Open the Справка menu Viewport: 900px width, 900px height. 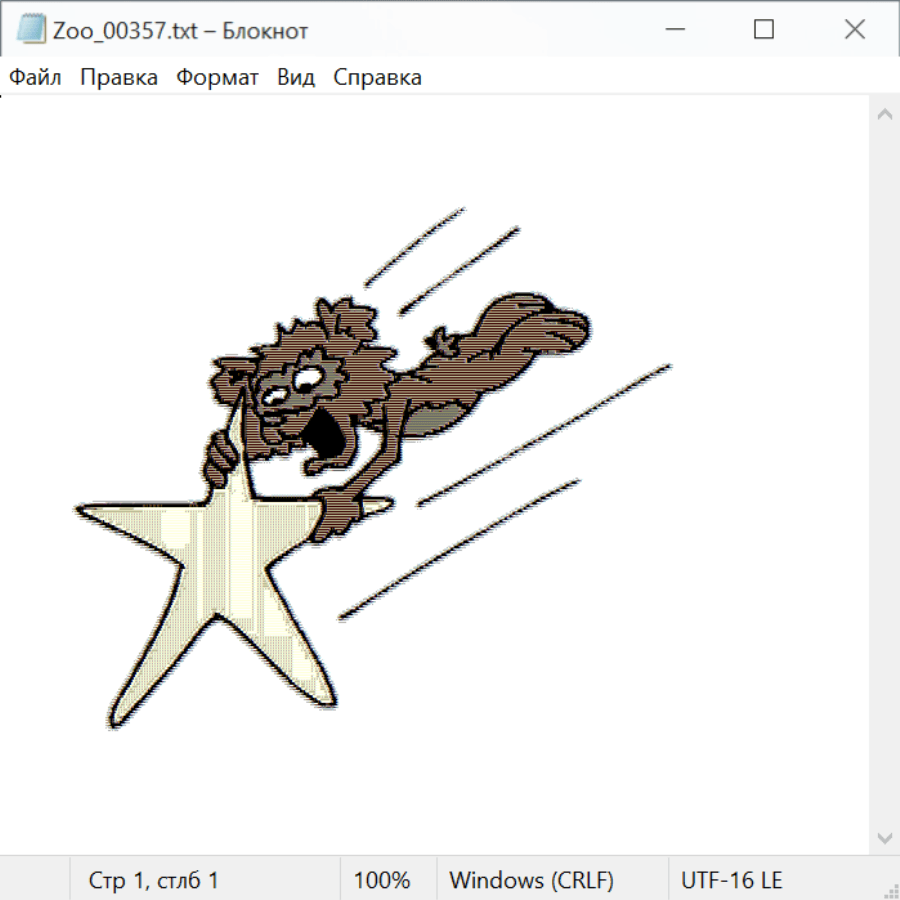point(377,78)
